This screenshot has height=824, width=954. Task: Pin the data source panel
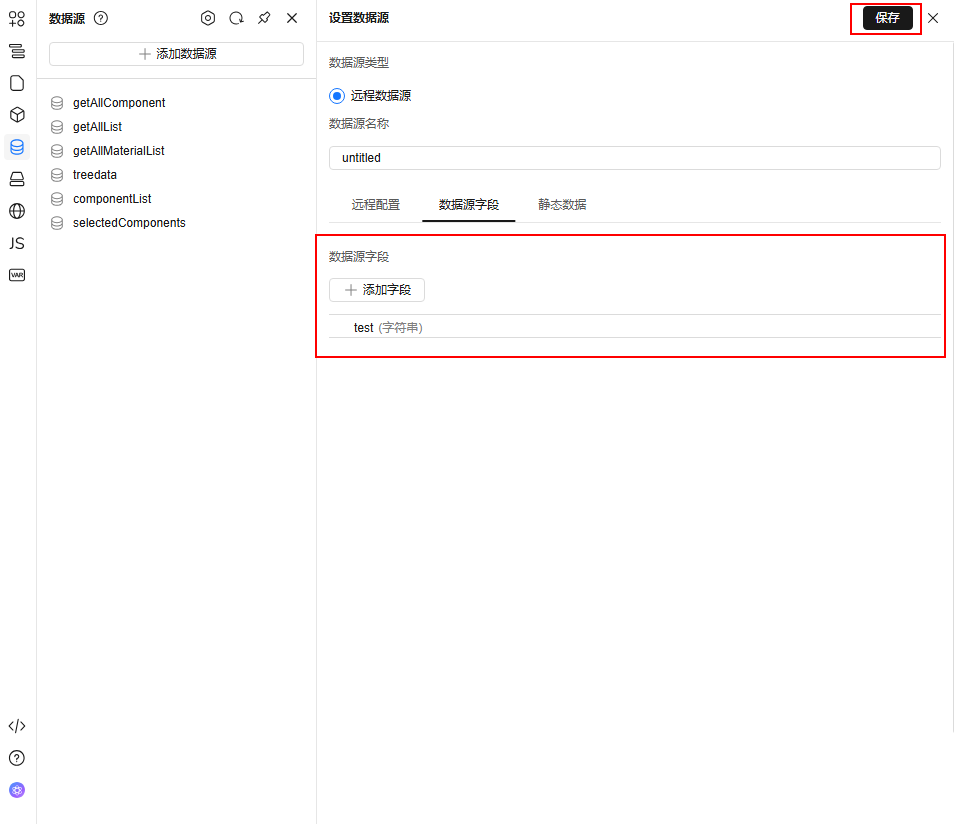point(264,18)
